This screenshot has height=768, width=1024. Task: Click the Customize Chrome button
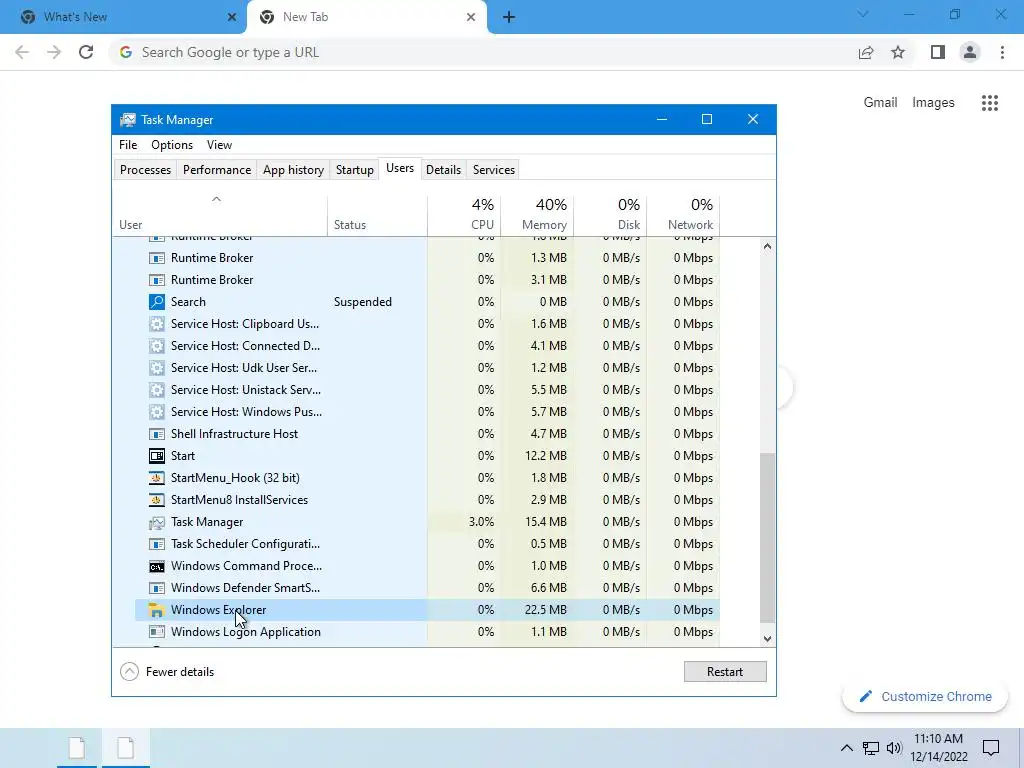click(925, 697)
